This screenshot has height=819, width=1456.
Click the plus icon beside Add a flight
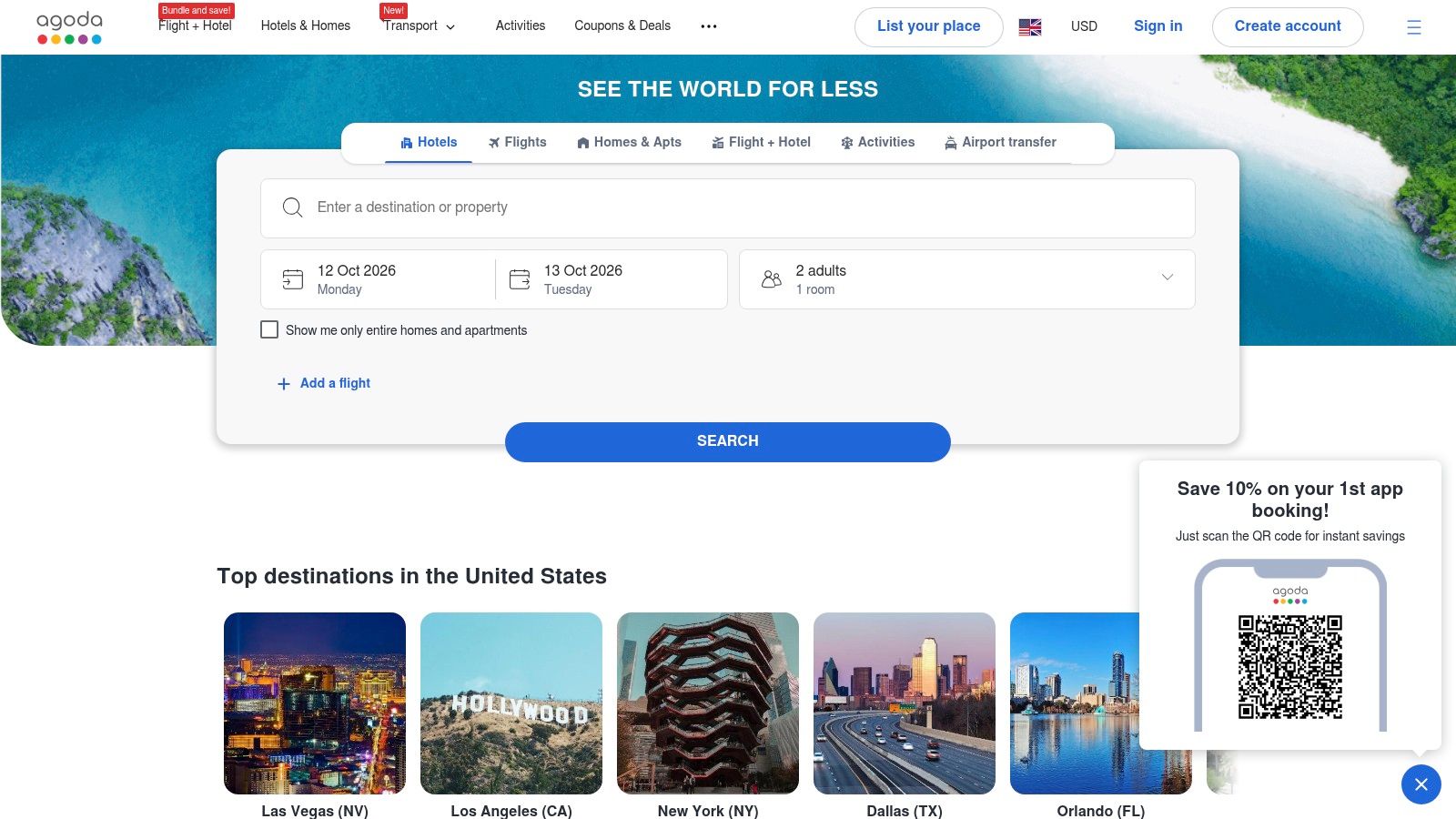coord(284,384)
